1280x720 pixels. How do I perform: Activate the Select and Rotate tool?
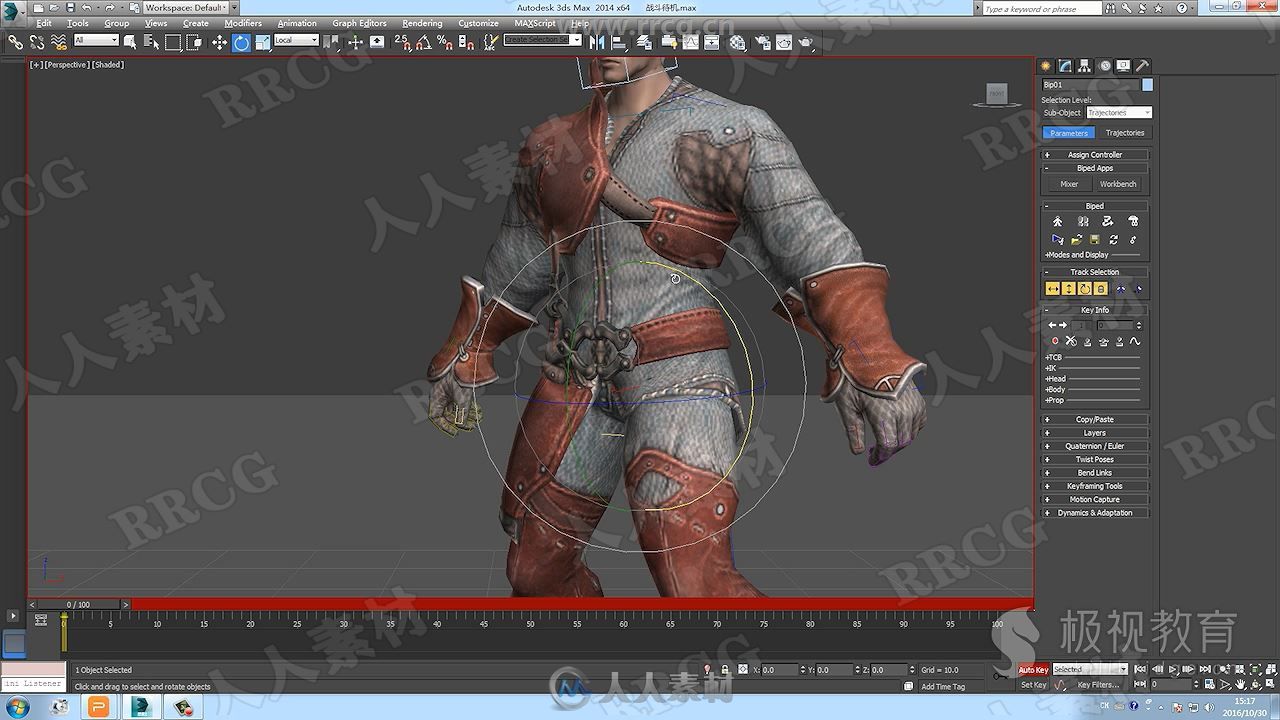(241, 42)
